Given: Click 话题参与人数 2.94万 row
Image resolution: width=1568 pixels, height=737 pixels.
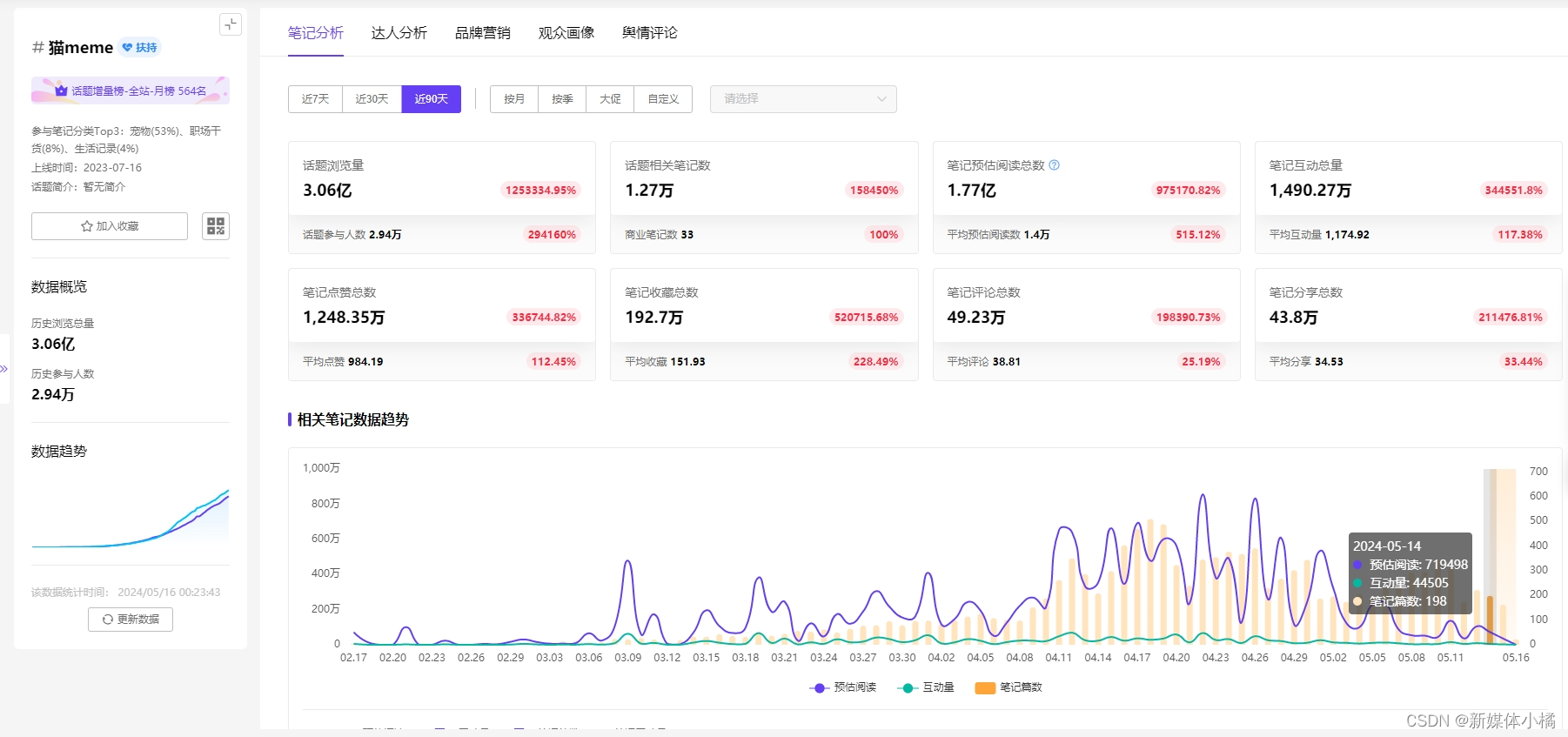Looking at the screenshot, I should (442, 235).
